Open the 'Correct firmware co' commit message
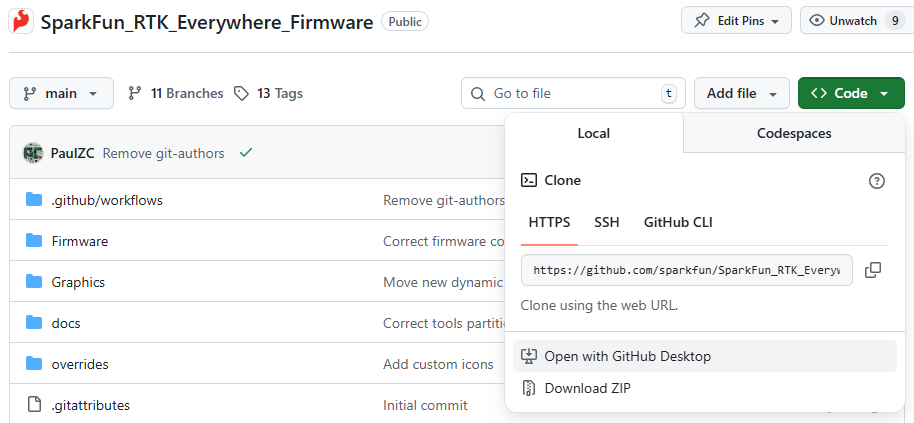This screenshot has width=914, height=423. (443, 241)
